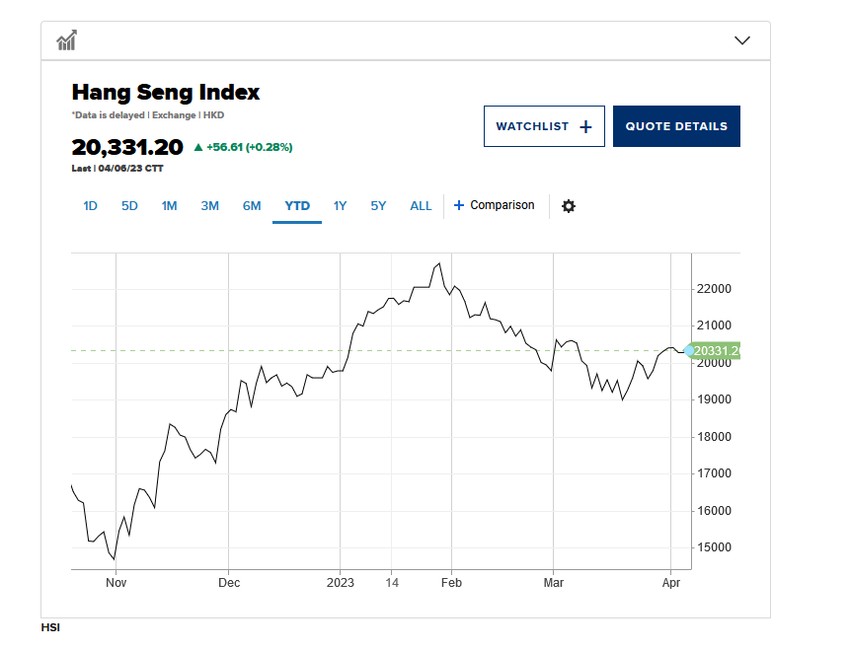Click the chart widget icon top-left
The width and height of the screenshot is (850, 651).
pos(68,39)
